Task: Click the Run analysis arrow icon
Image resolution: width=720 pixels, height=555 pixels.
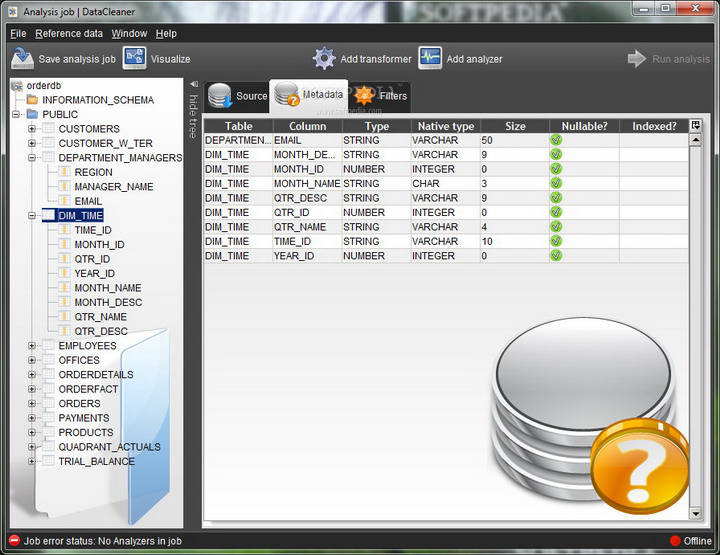Action: 637,59
